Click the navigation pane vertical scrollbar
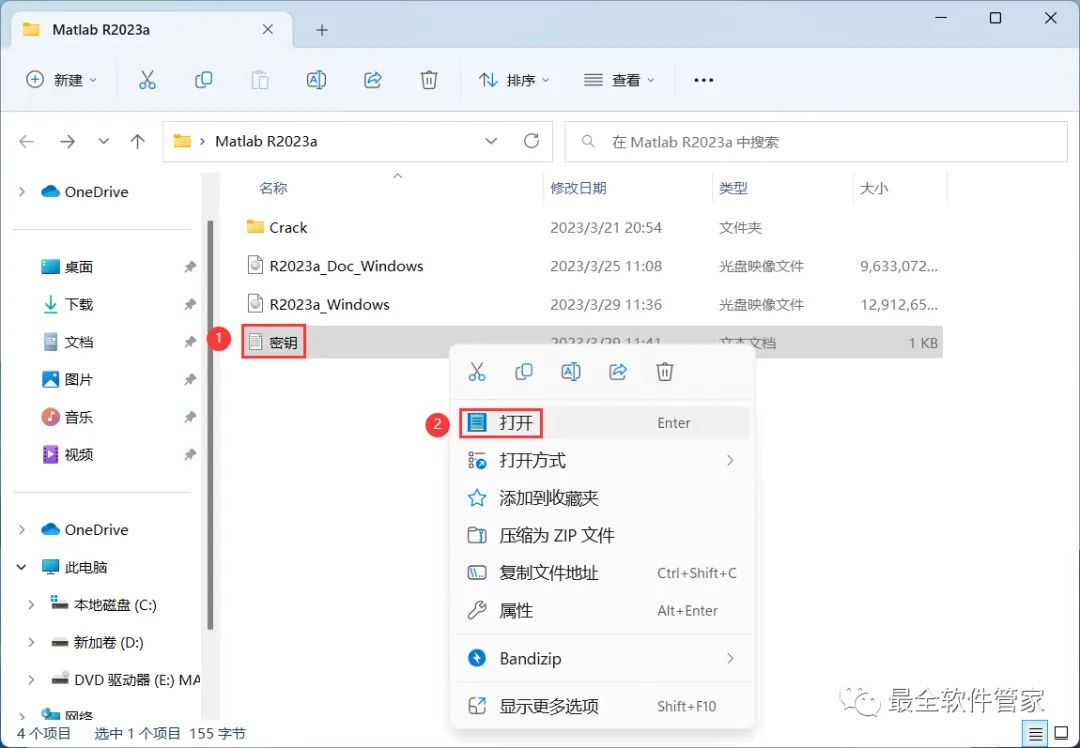1080x748 pixels. click(x=211, y=425)
